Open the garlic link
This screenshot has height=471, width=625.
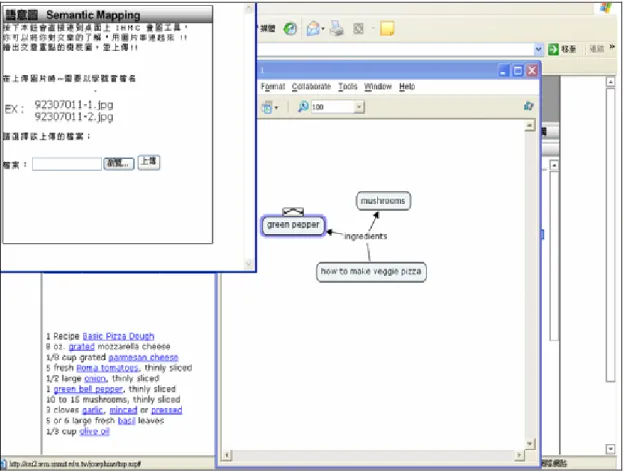[x=93, y=410]
